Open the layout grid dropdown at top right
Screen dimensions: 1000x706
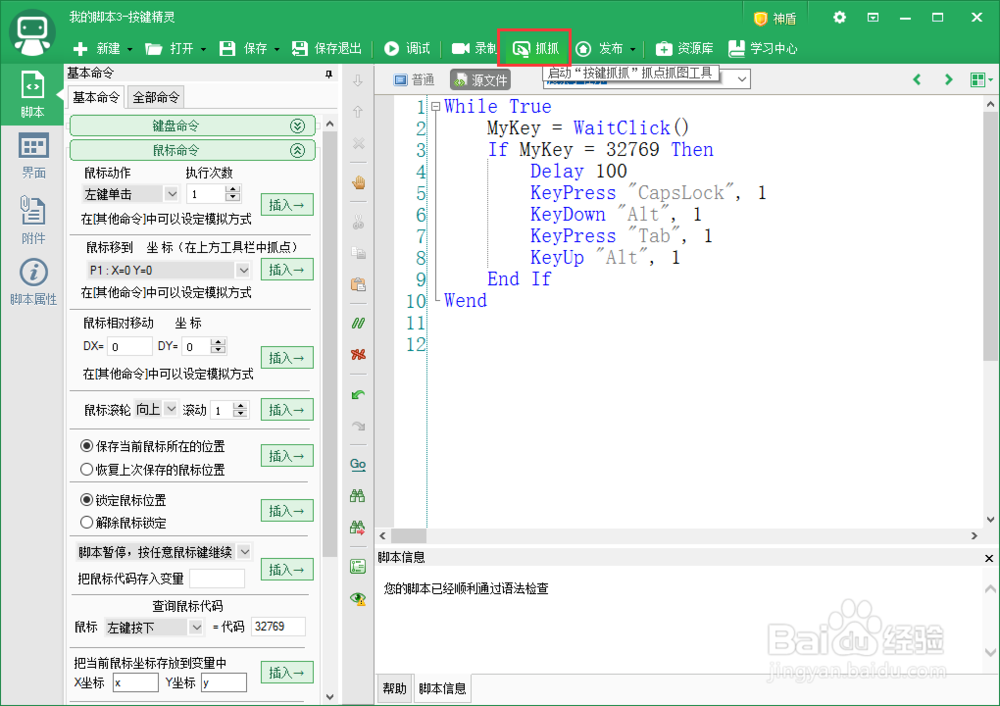coord(981,80)
